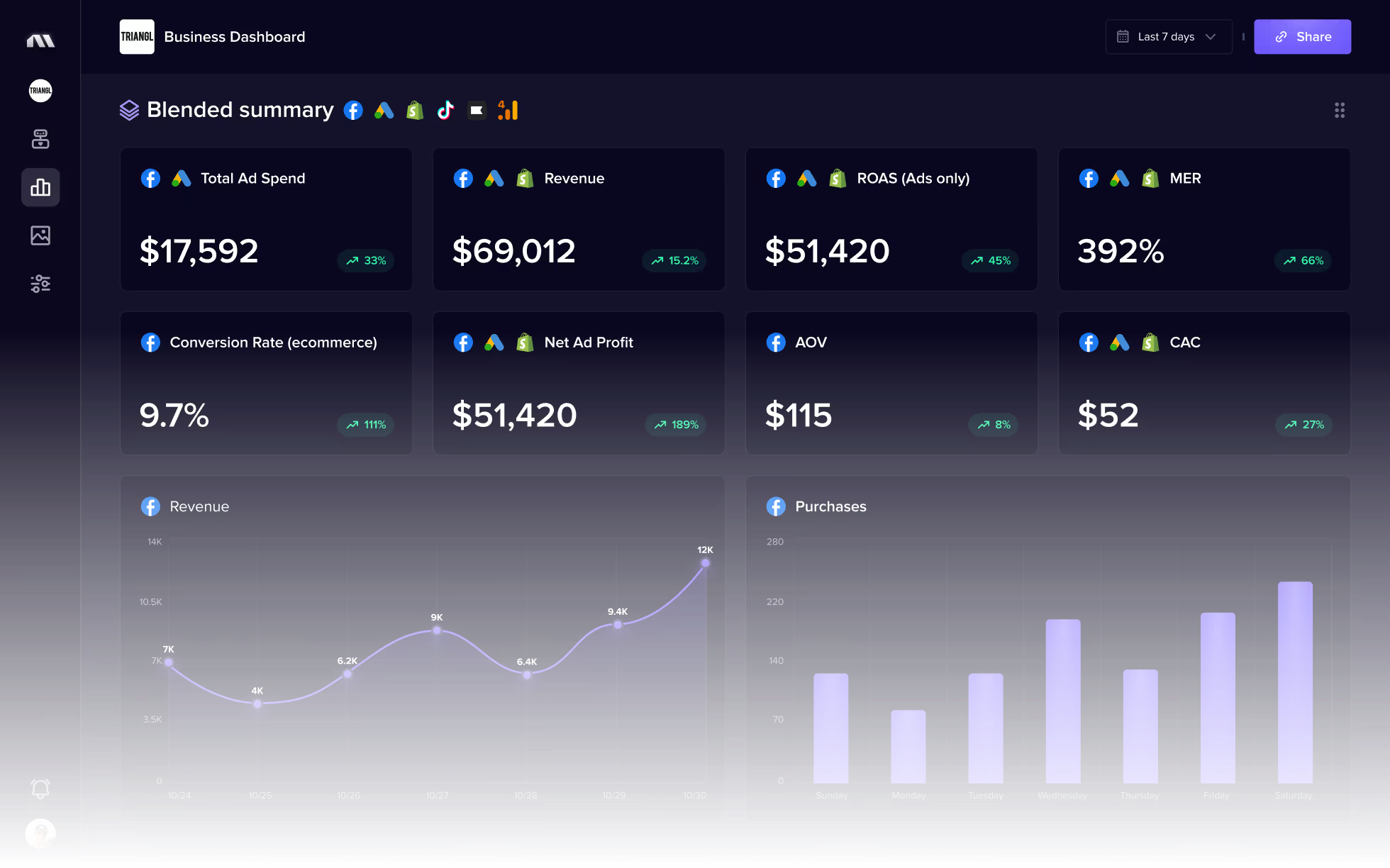Click the chevron arrow in date selector
The image size is (1390, 868).
(1211, 37)
